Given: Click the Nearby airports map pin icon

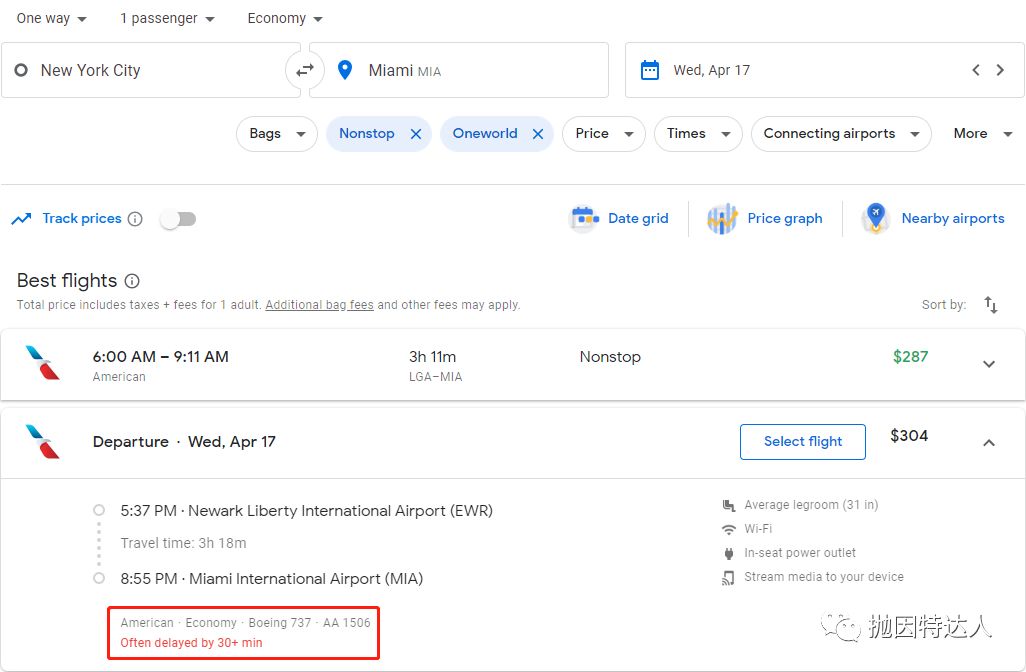Looking at the screenshot, I should [876, 218].
